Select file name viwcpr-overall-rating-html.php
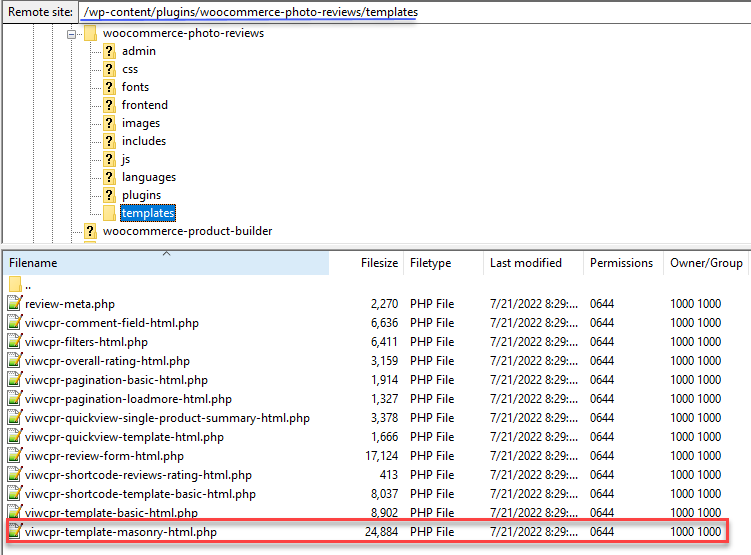Screen dimensions: 751x555 (x=107, y=361)
